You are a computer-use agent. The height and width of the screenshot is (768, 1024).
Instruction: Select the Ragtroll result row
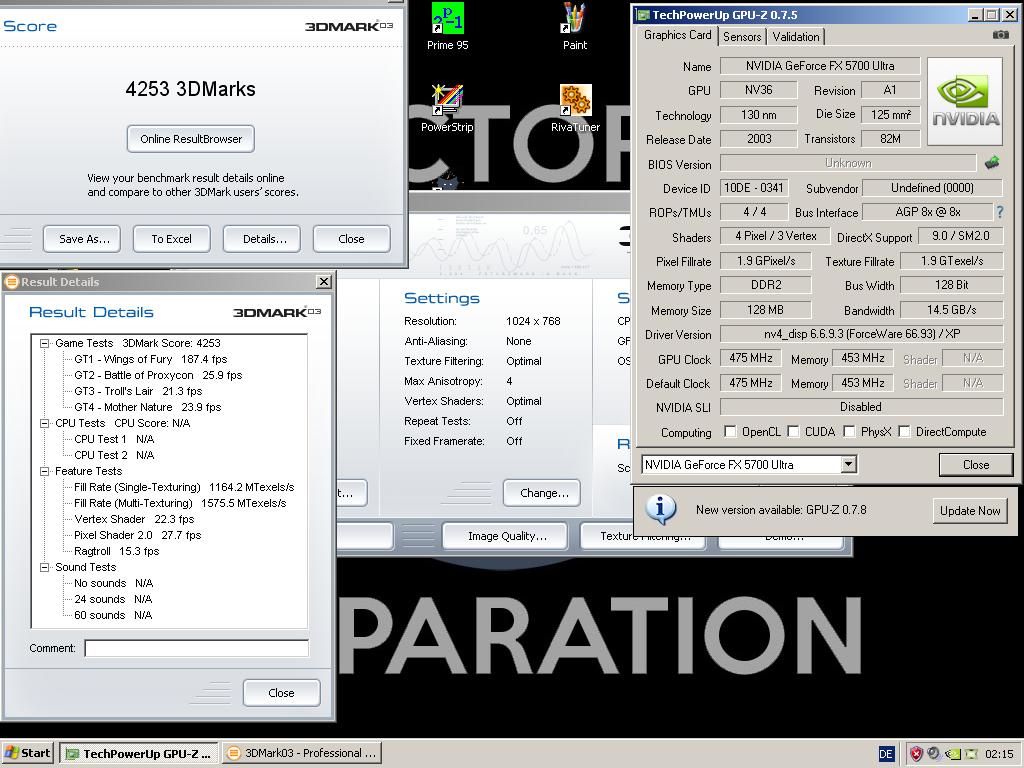(116, 551)
